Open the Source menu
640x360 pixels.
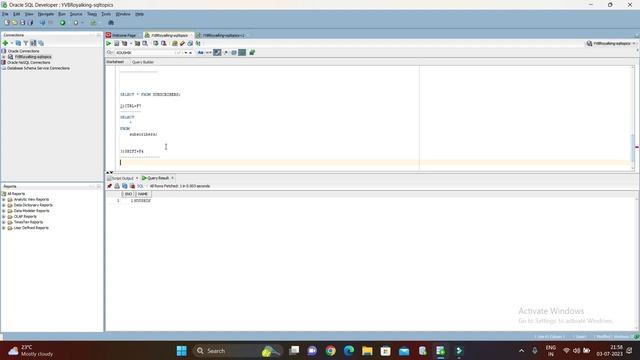pos(76,14)
